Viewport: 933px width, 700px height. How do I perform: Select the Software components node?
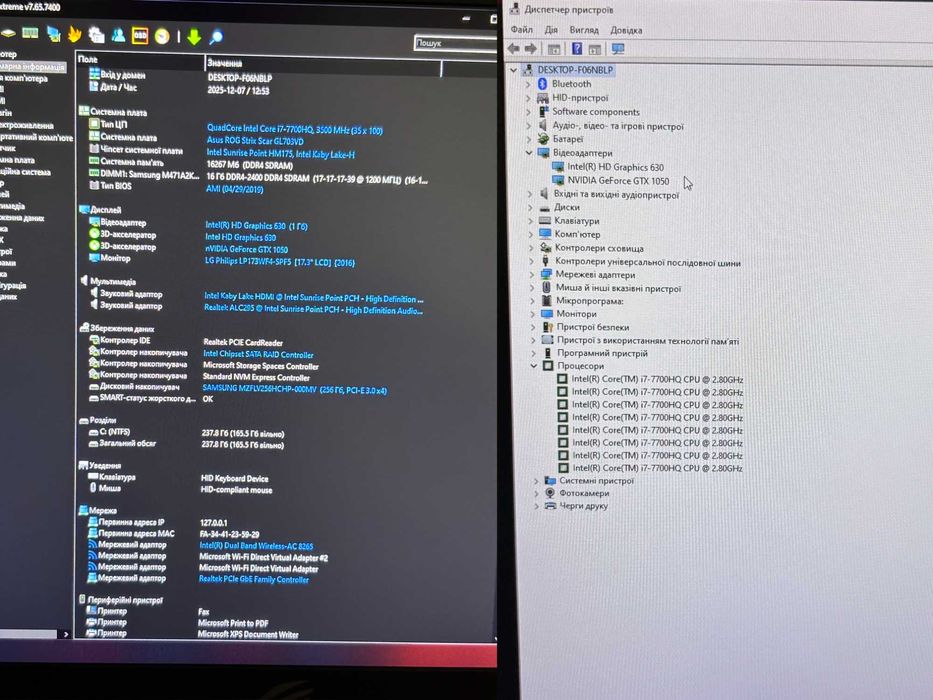(596, 112)
